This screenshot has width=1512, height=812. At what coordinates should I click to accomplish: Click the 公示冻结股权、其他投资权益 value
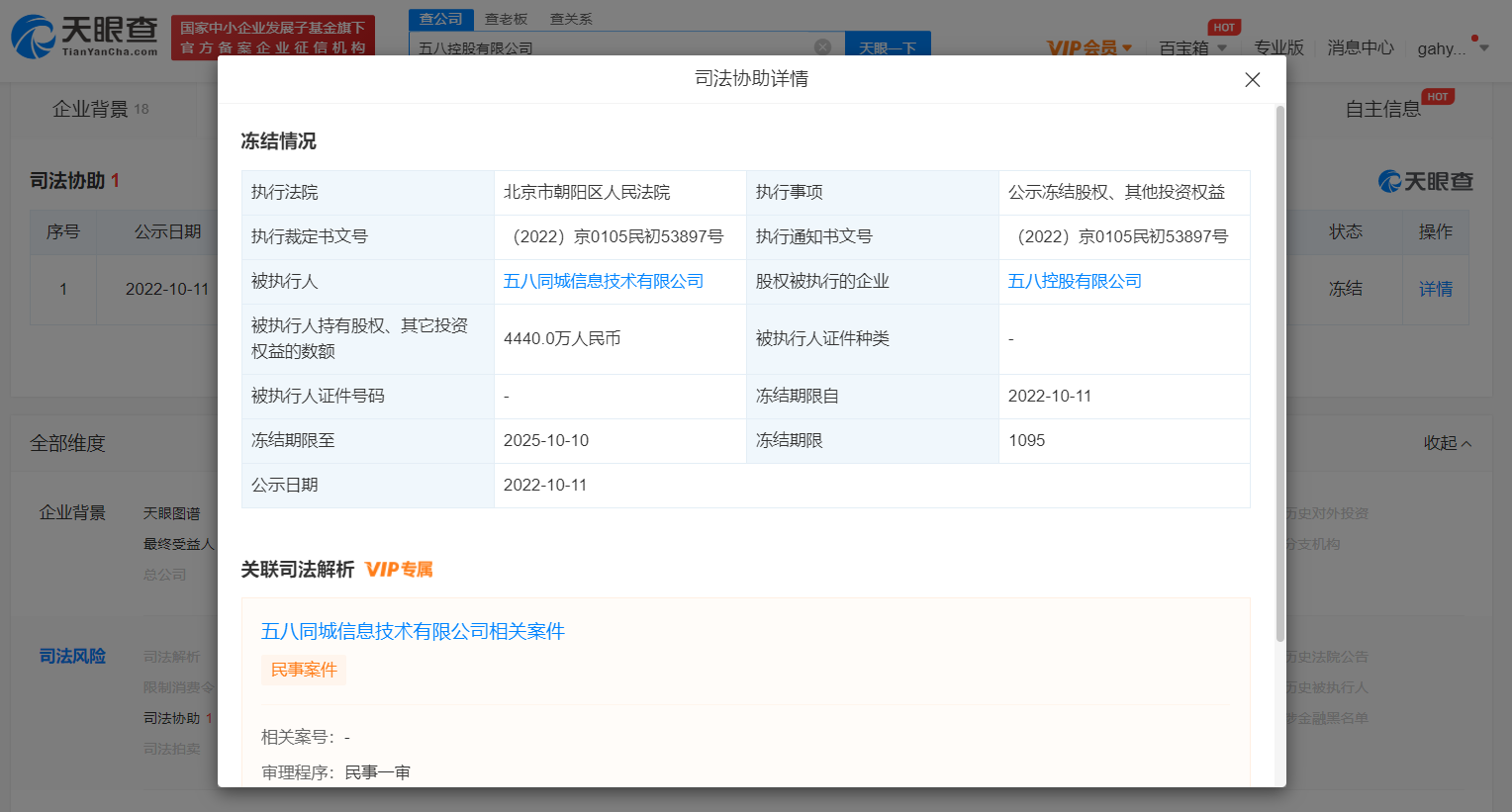pyautogui.click(x=1116, y=192)
